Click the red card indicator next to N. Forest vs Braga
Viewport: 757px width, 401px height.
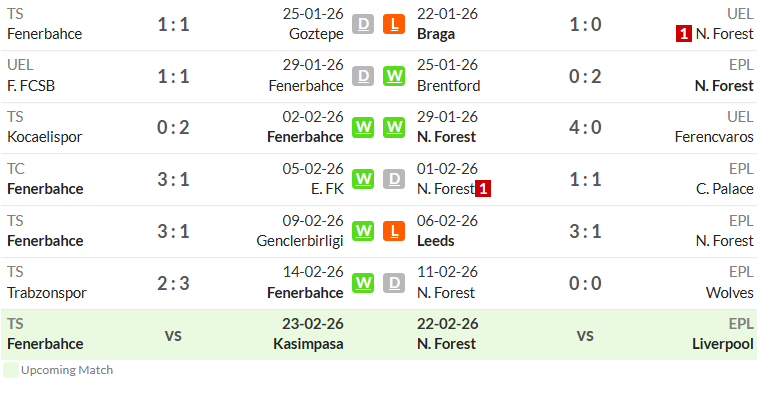tap(684, 34)
